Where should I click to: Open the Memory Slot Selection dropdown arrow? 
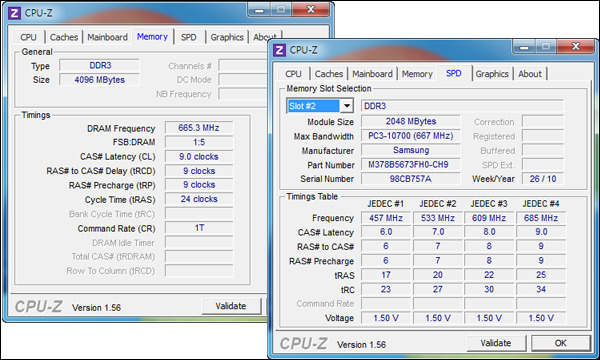pyautogui.click(x=347, y=106)
